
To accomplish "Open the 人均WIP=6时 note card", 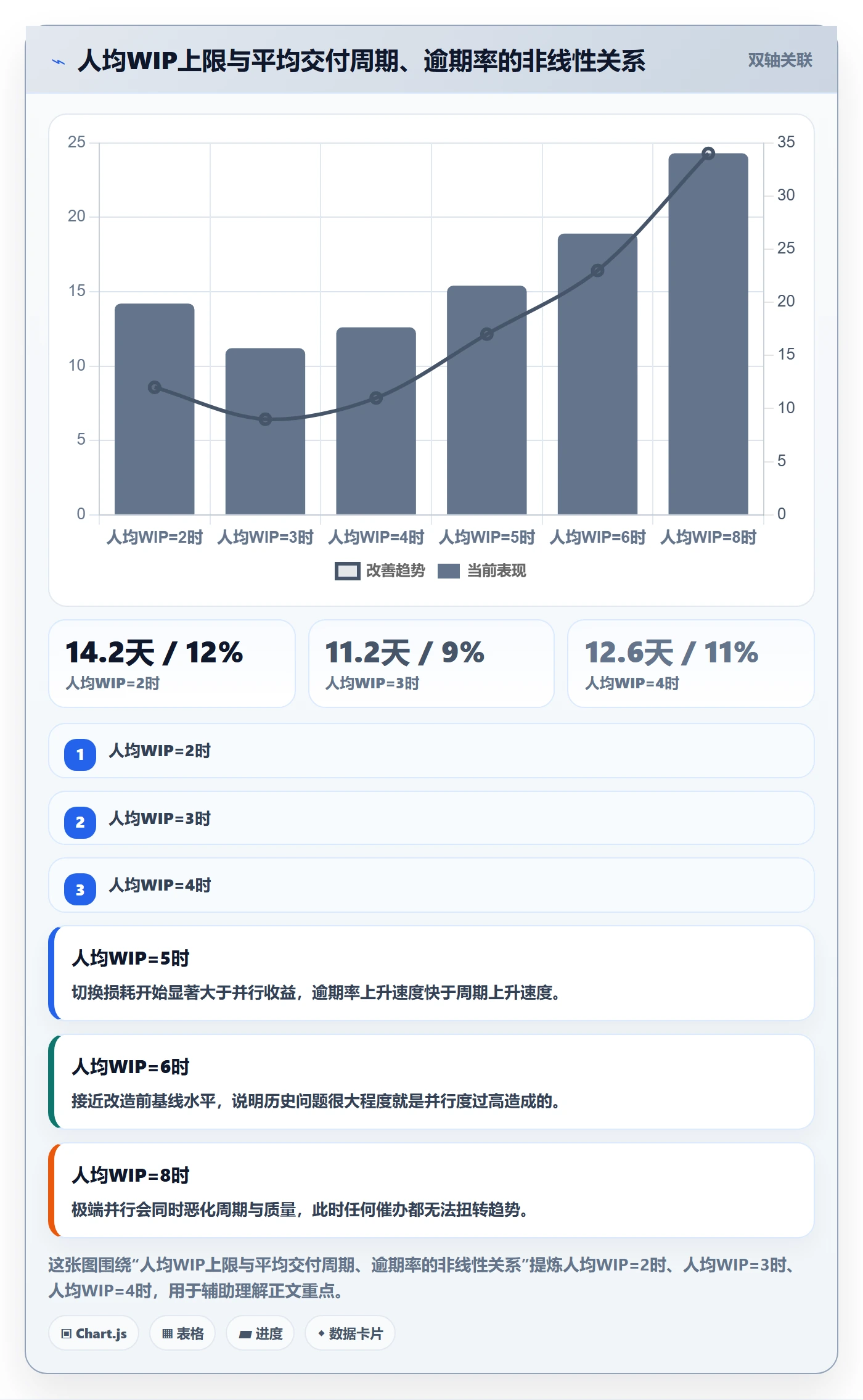I will 431,1082.
